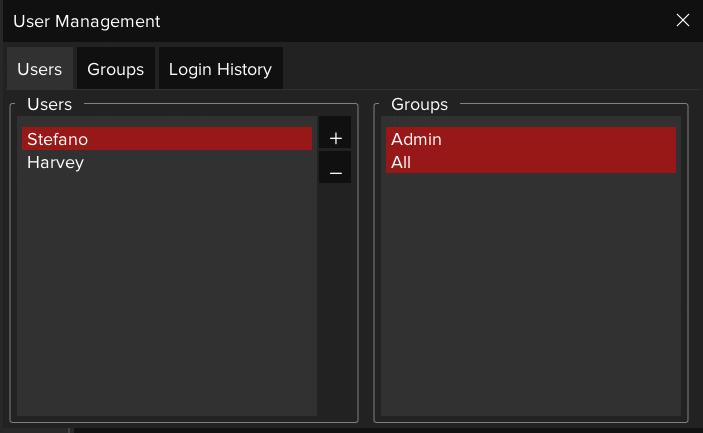Click empty column beneath the minus button

tap(335, 300)
